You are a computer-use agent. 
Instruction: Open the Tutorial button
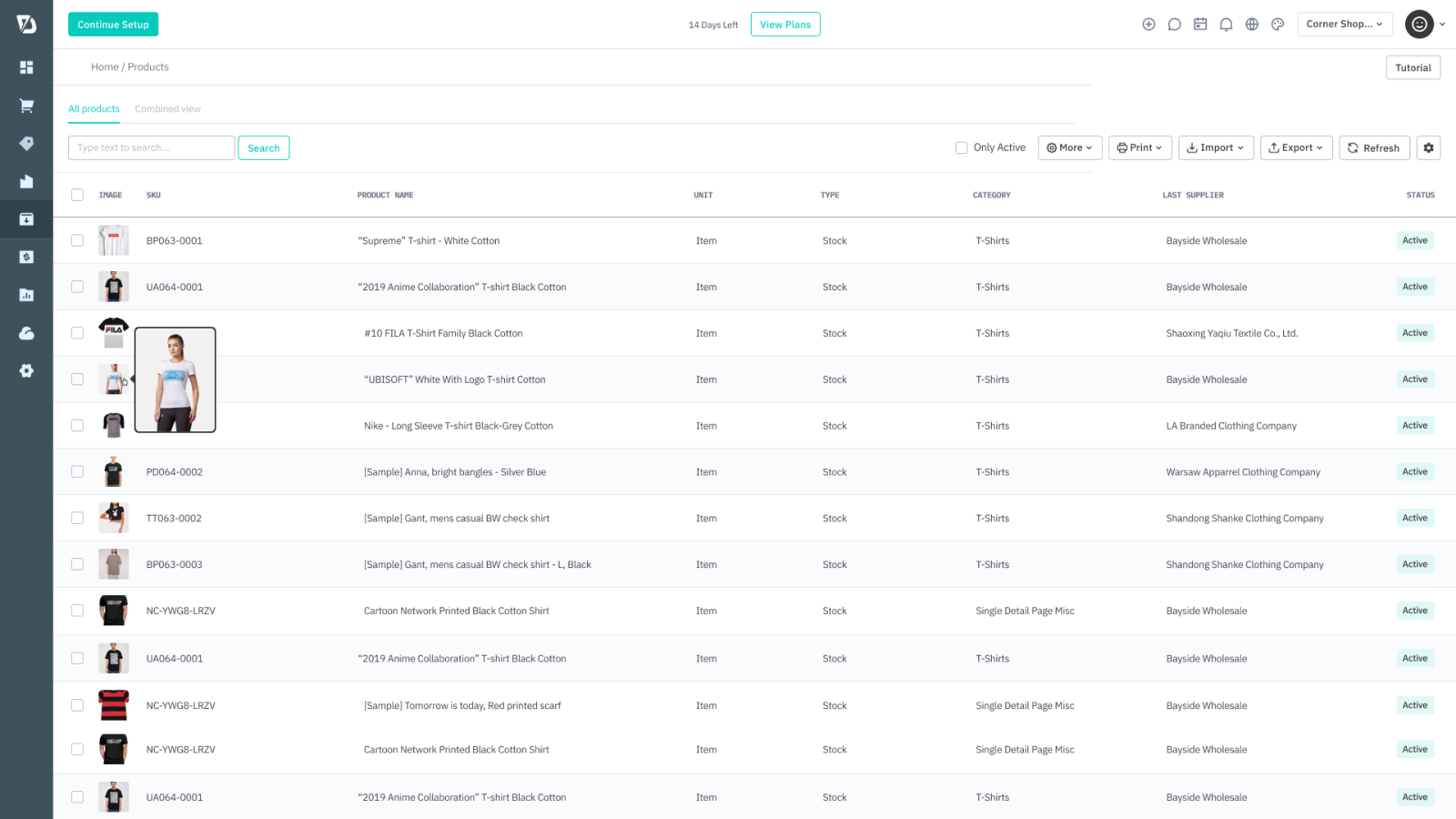click(1413, 67)
